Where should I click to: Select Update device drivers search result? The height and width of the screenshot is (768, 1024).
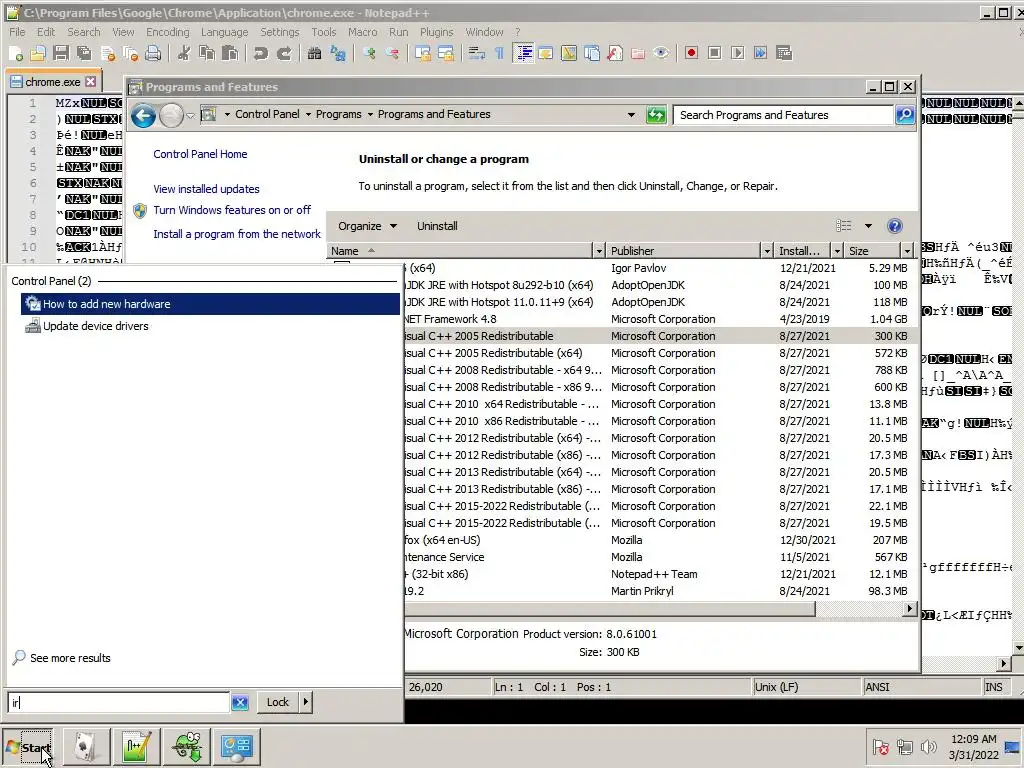[x=210, y=326]
